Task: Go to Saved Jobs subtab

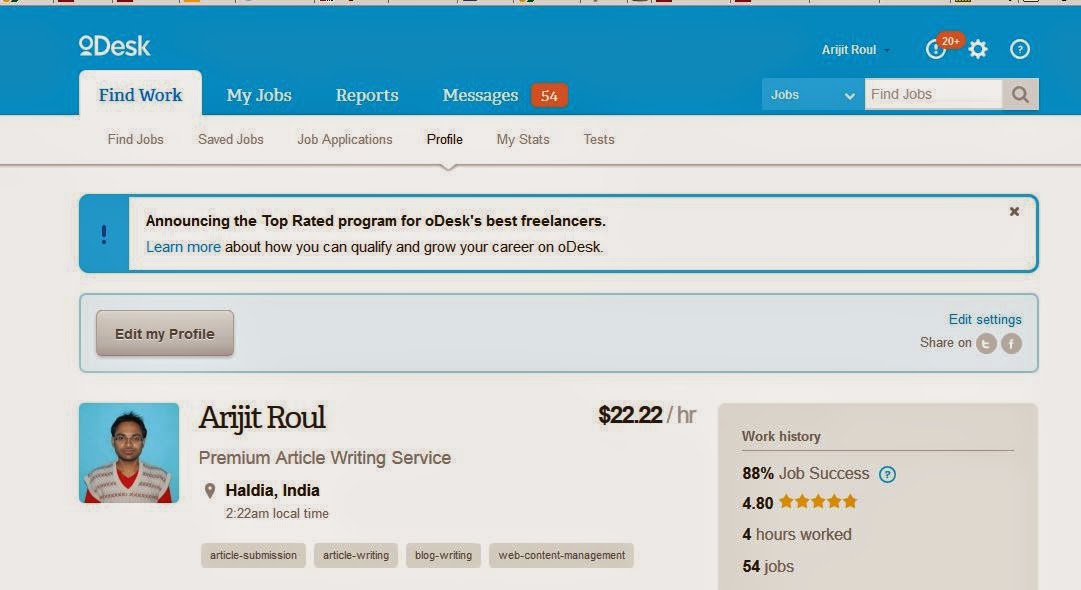Action: (x=230, y=139)
